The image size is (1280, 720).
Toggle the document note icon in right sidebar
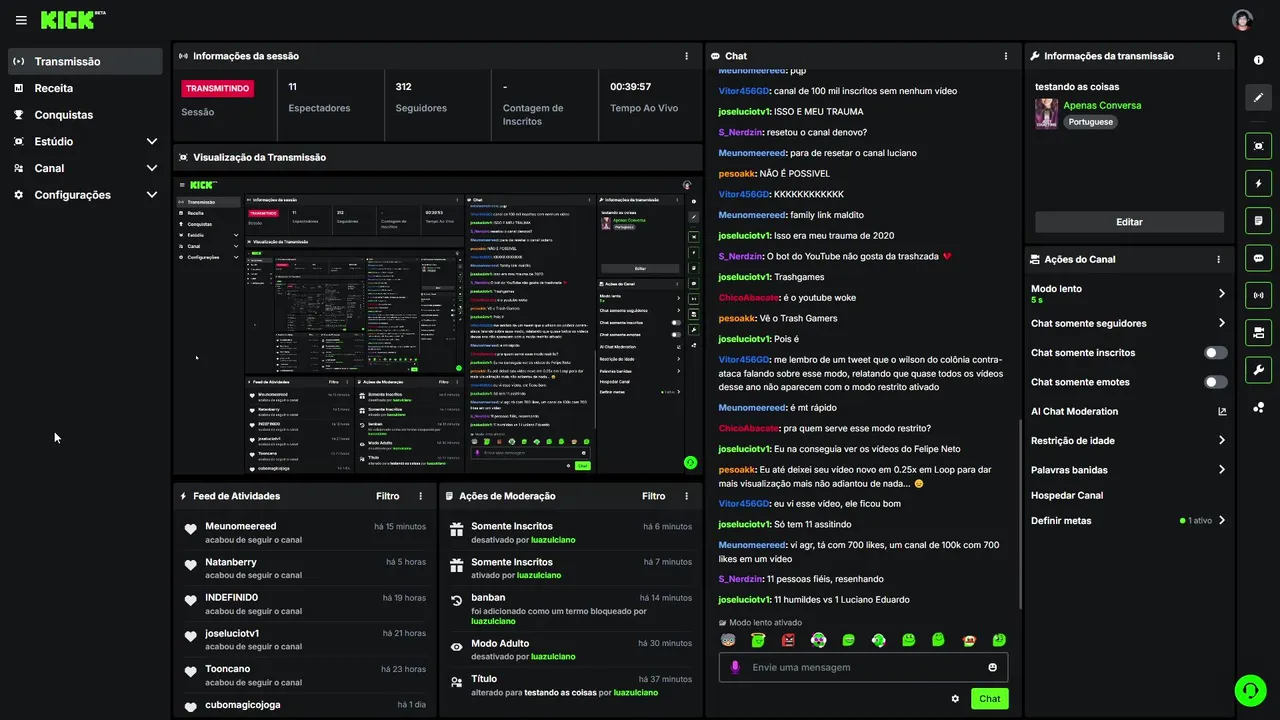pyautogui.click(x=1258, y=220)
